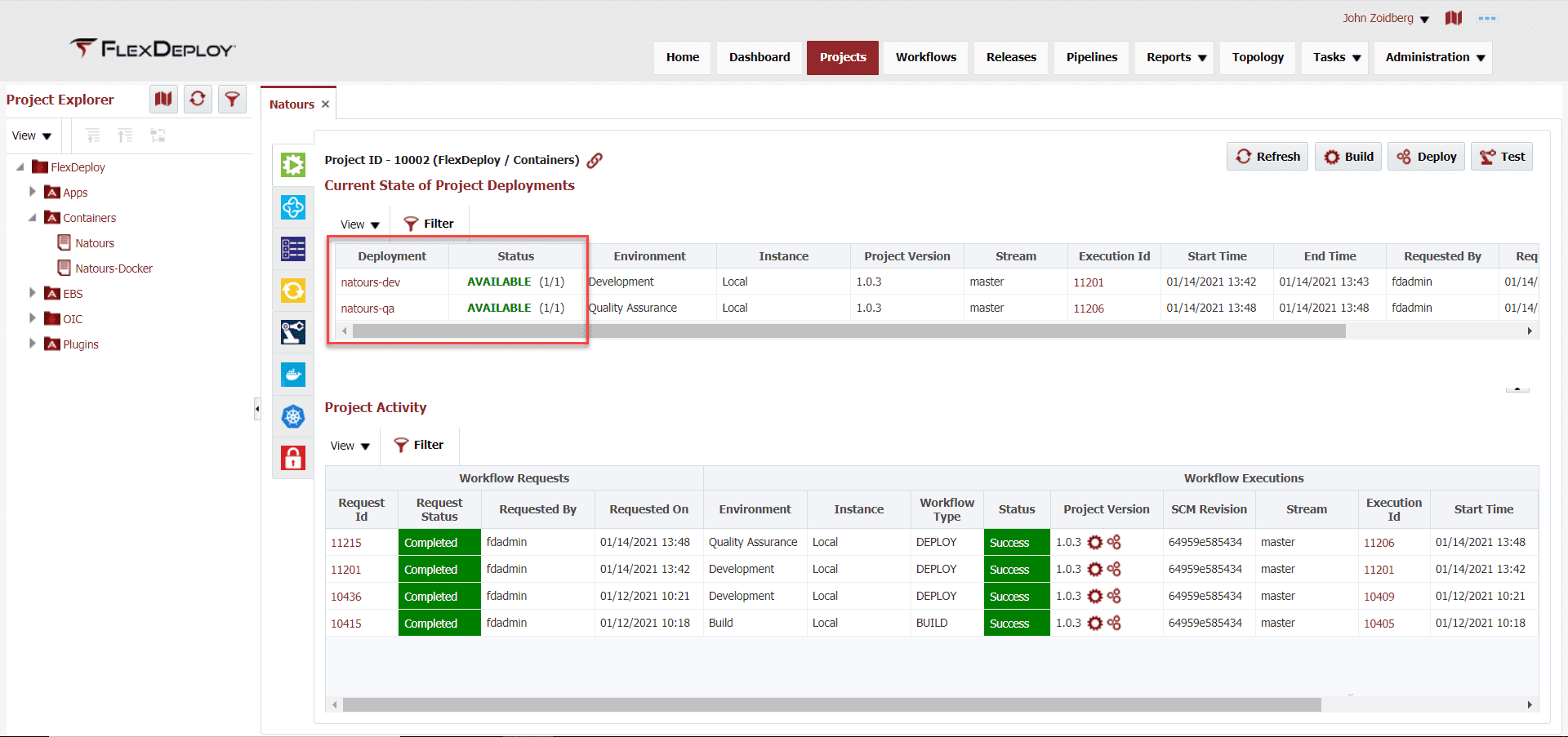Screen dimensions: 1568x737
Task: Click the Project Activity horizontal scrollbar
Action: [x=832, y=704]
